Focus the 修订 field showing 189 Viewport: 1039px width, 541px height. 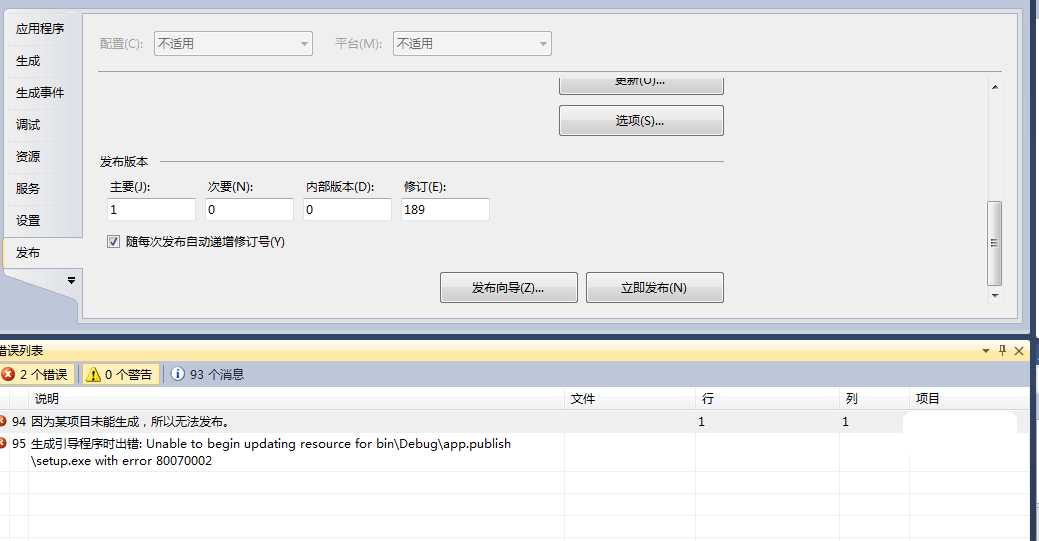point(445,210)
